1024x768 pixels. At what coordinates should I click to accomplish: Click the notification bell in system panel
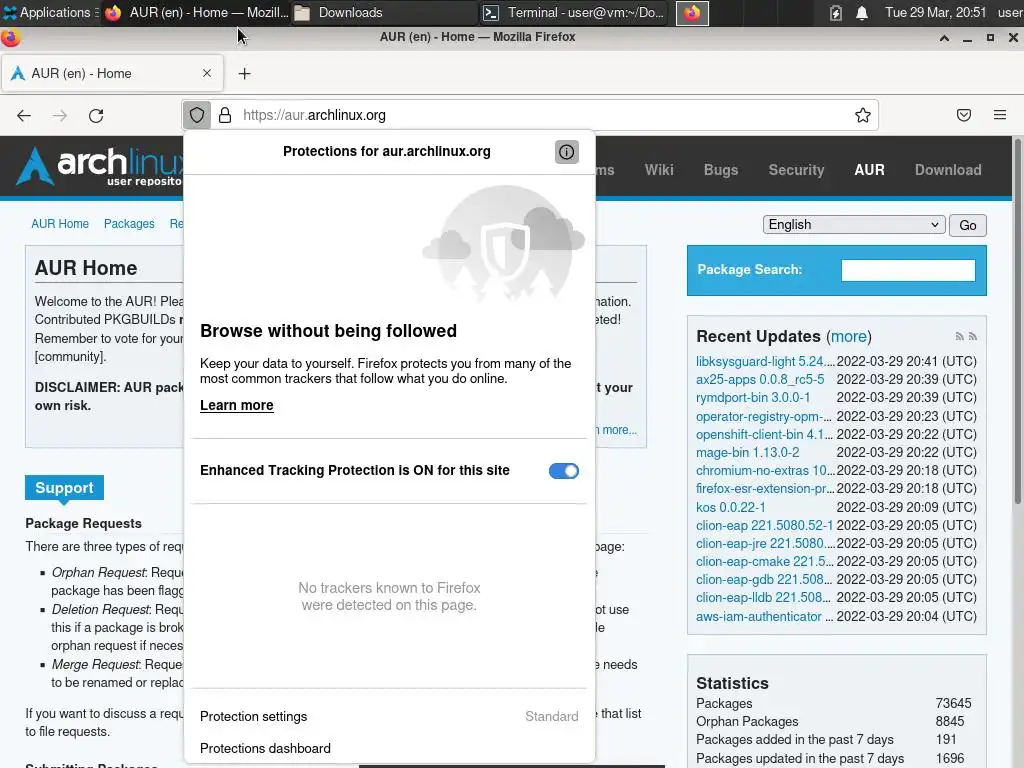[x=862, y=12]
